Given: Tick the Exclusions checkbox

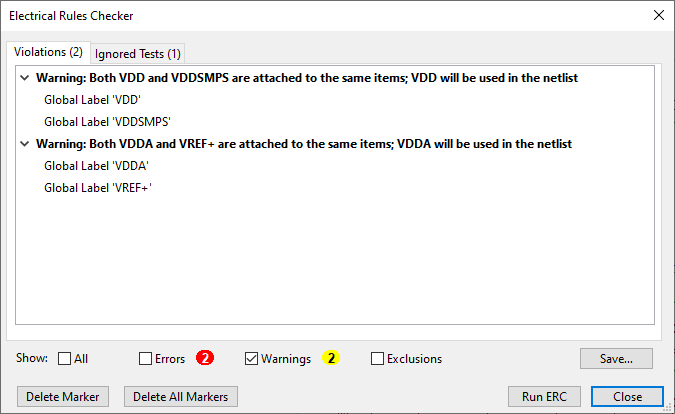Looking at the screenshot, I should (x=378, y=359).
